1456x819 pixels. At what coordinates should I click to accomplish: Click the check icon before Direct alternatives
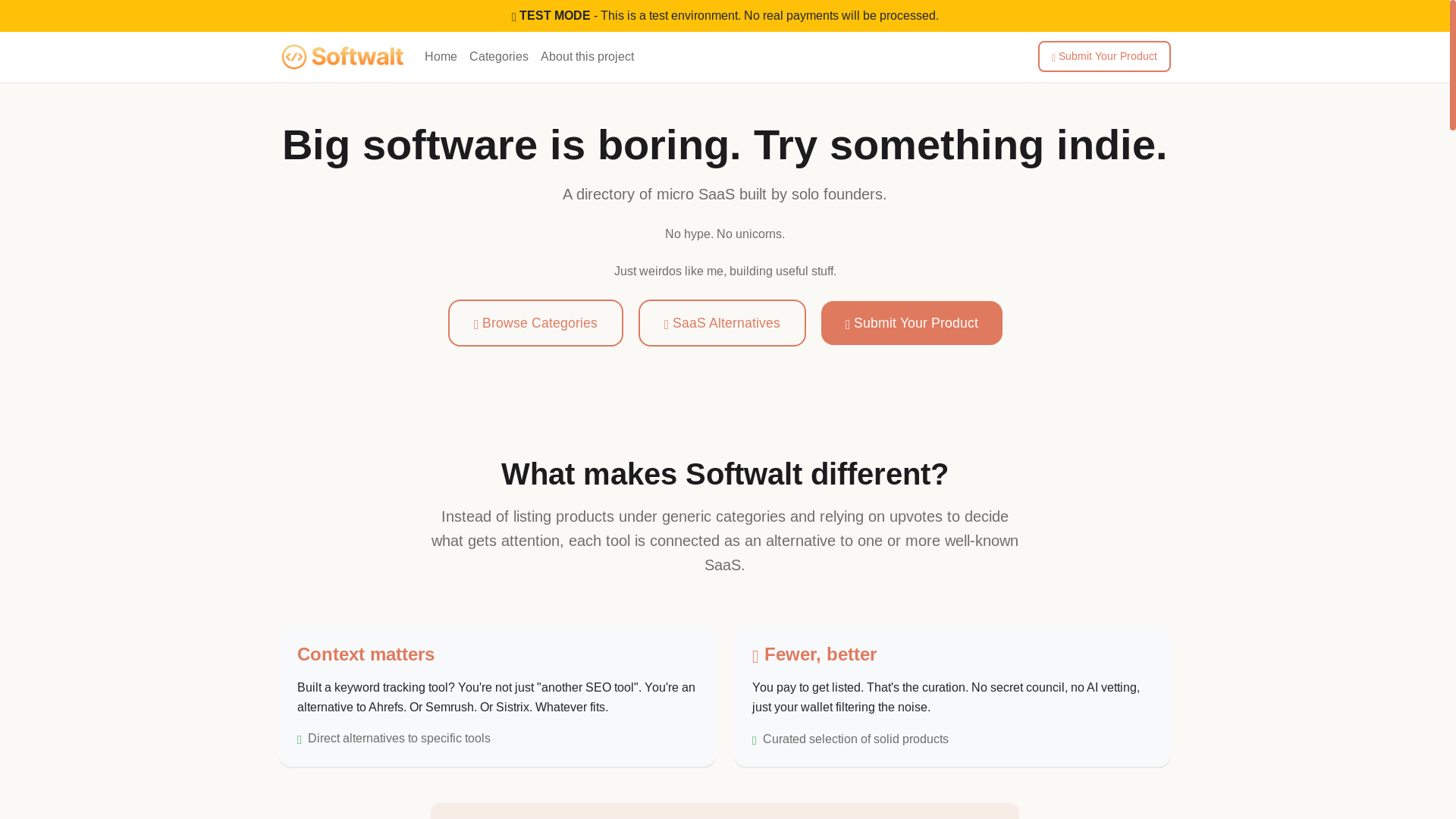300,739
